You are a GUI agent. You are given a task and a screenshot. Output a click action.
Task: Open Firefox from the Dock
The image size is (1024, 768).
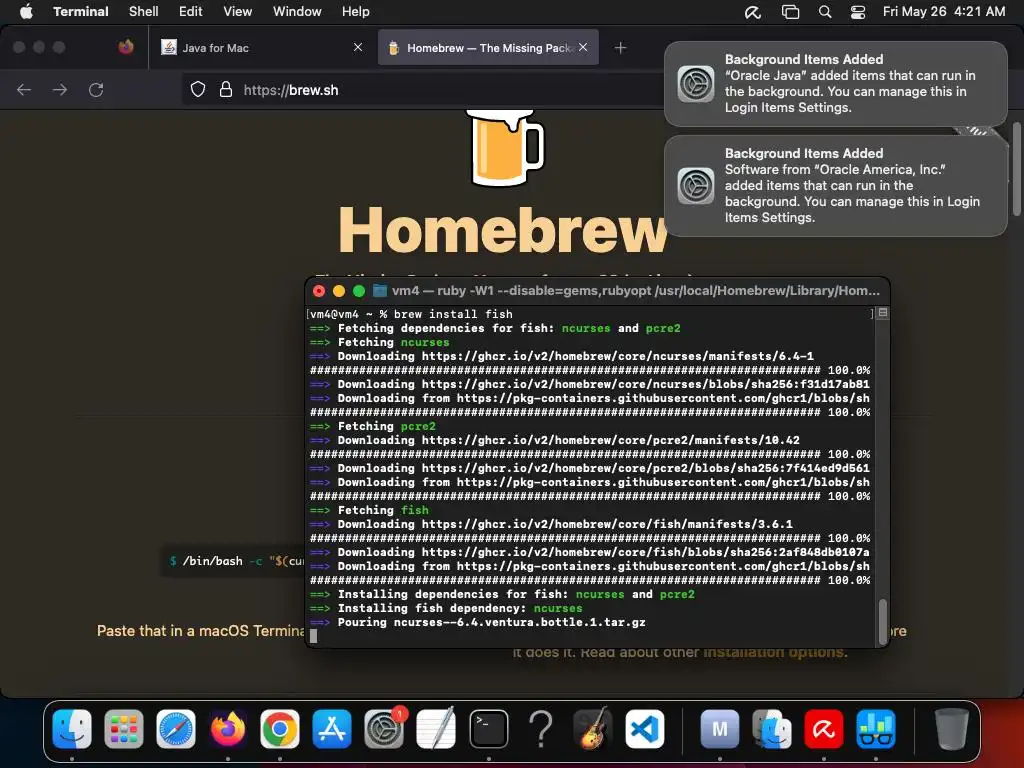click(228, 729)
